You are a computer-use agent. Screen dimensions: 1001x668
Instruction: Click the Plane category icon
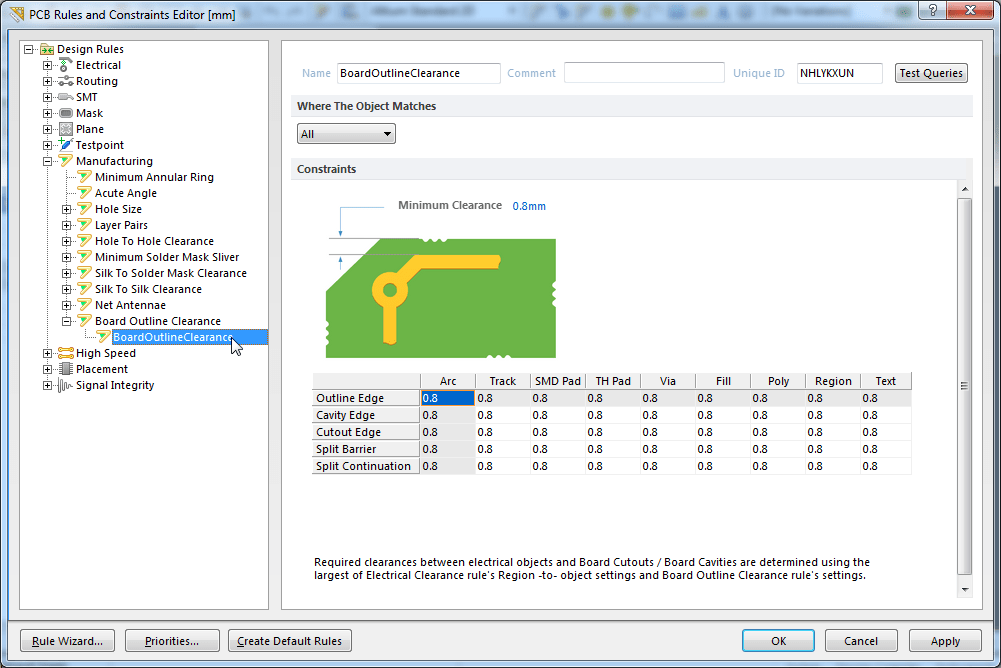[x=65, y=129]
